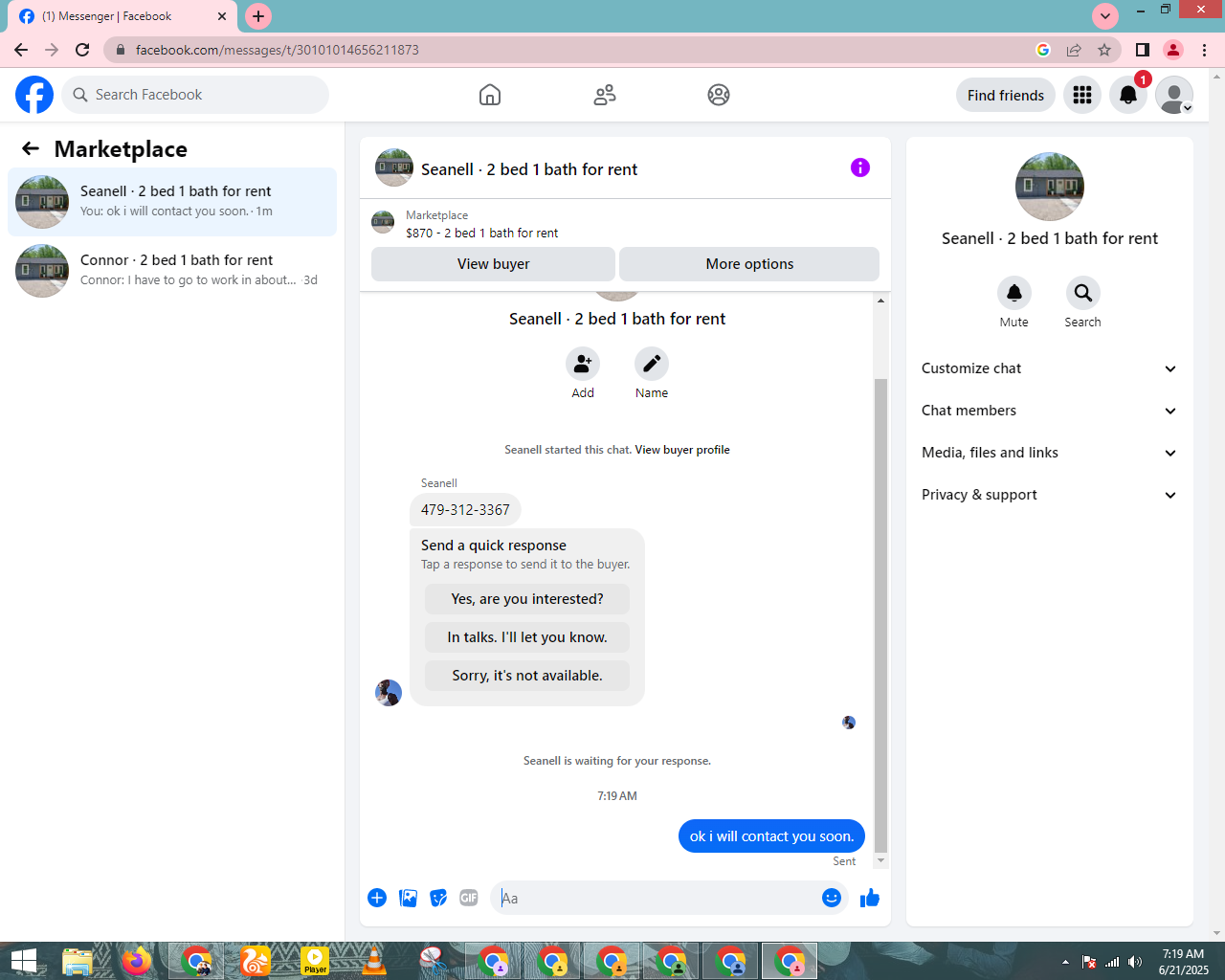
Task: Open the account profile avatar menu
Action: tap(1174, 95)
